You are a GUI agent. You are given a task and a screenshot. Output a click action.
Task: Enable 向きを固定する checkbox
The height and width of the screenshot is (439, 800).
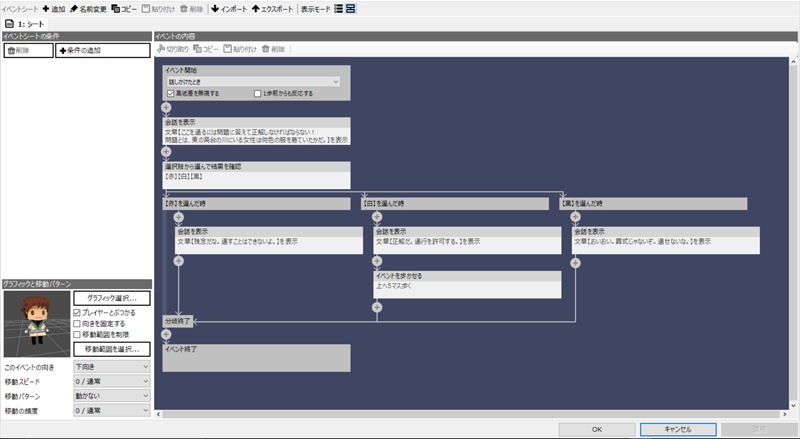tap(79, 323)
